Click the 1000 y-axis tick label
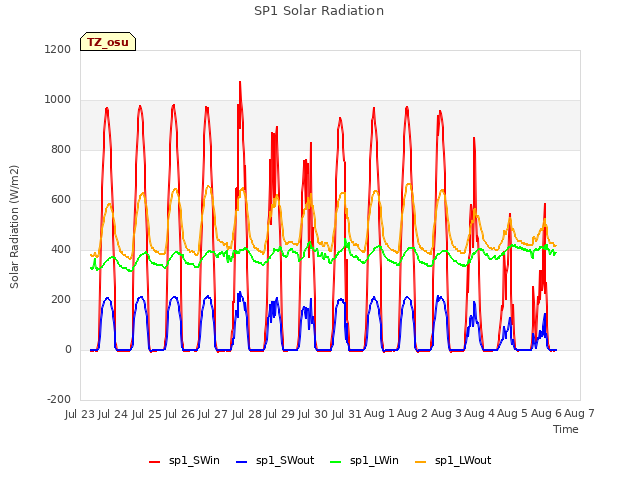Image resolution: width=640 pixels, height=480 pixels. click(x=58, y=100)
